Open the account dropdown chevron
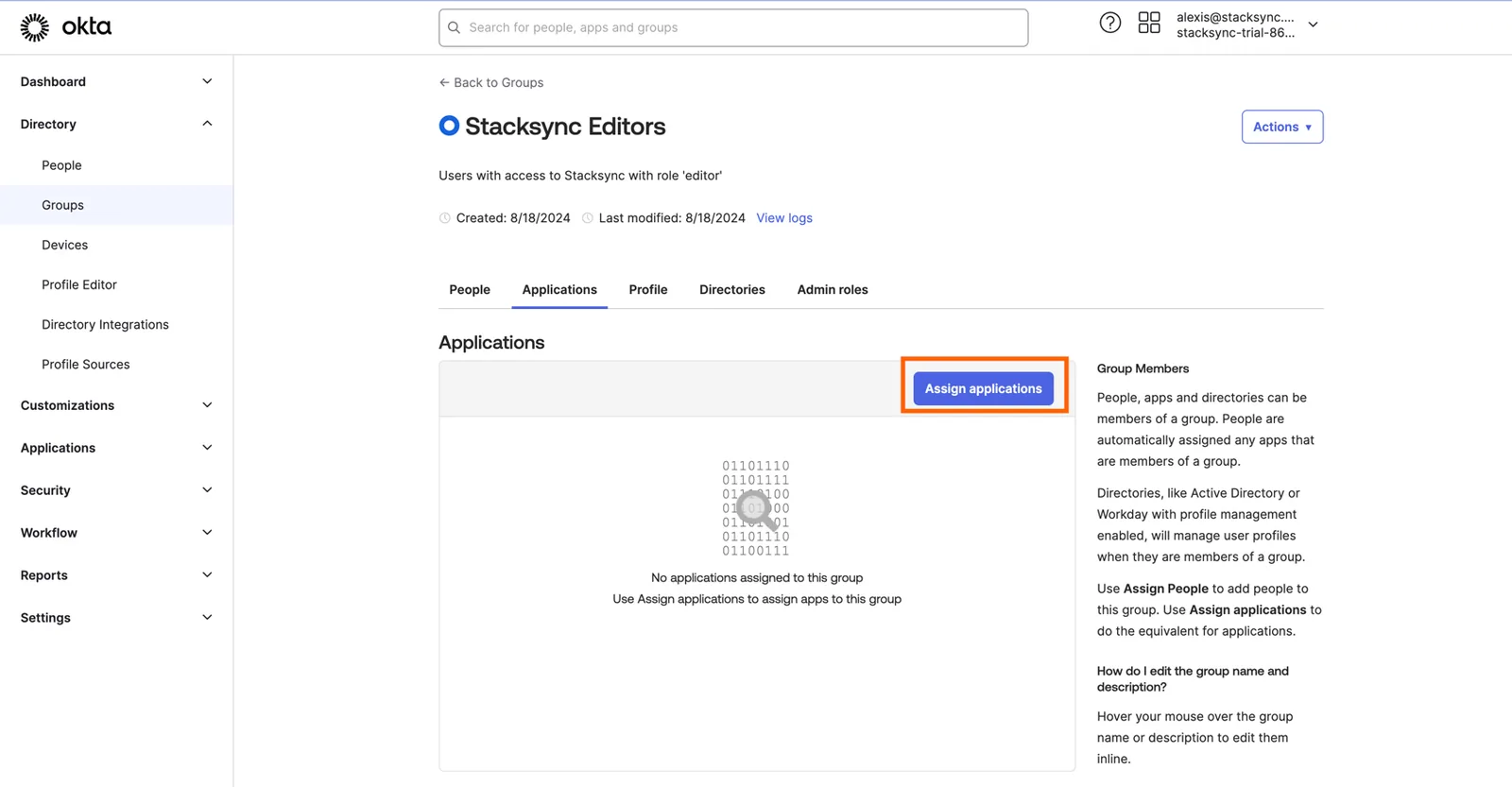 1313,25
